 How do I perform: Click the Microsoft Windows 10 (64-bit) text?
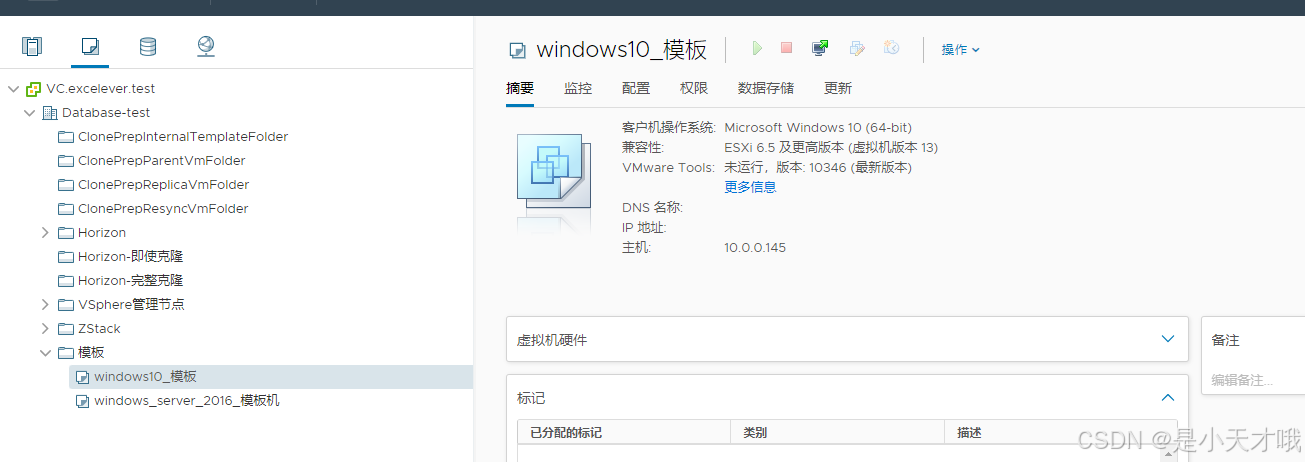click(818, 127)
